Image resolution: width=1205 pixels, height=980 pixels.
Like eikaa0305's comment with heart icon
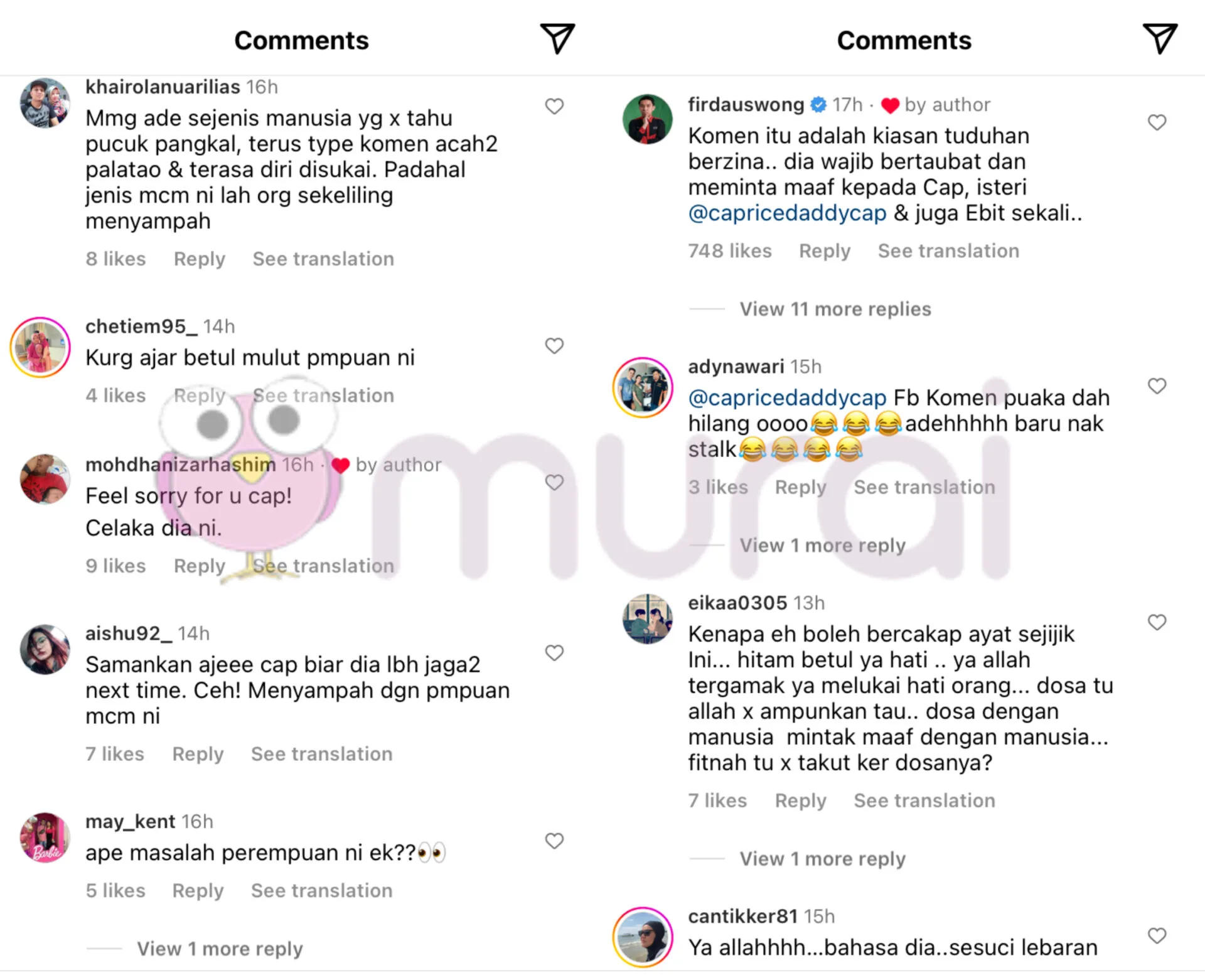coord(1157,622)
